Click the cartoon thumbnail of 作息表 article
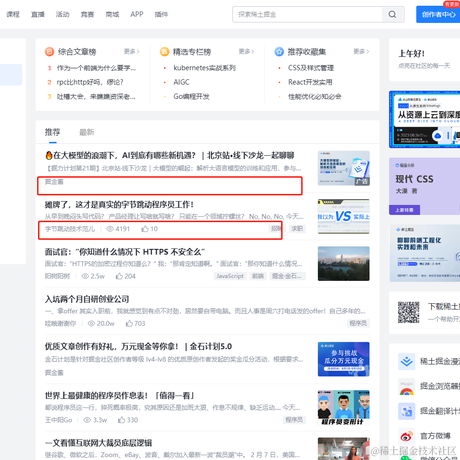The height and width of the screenshot is (460, 460). click(344, 408)
